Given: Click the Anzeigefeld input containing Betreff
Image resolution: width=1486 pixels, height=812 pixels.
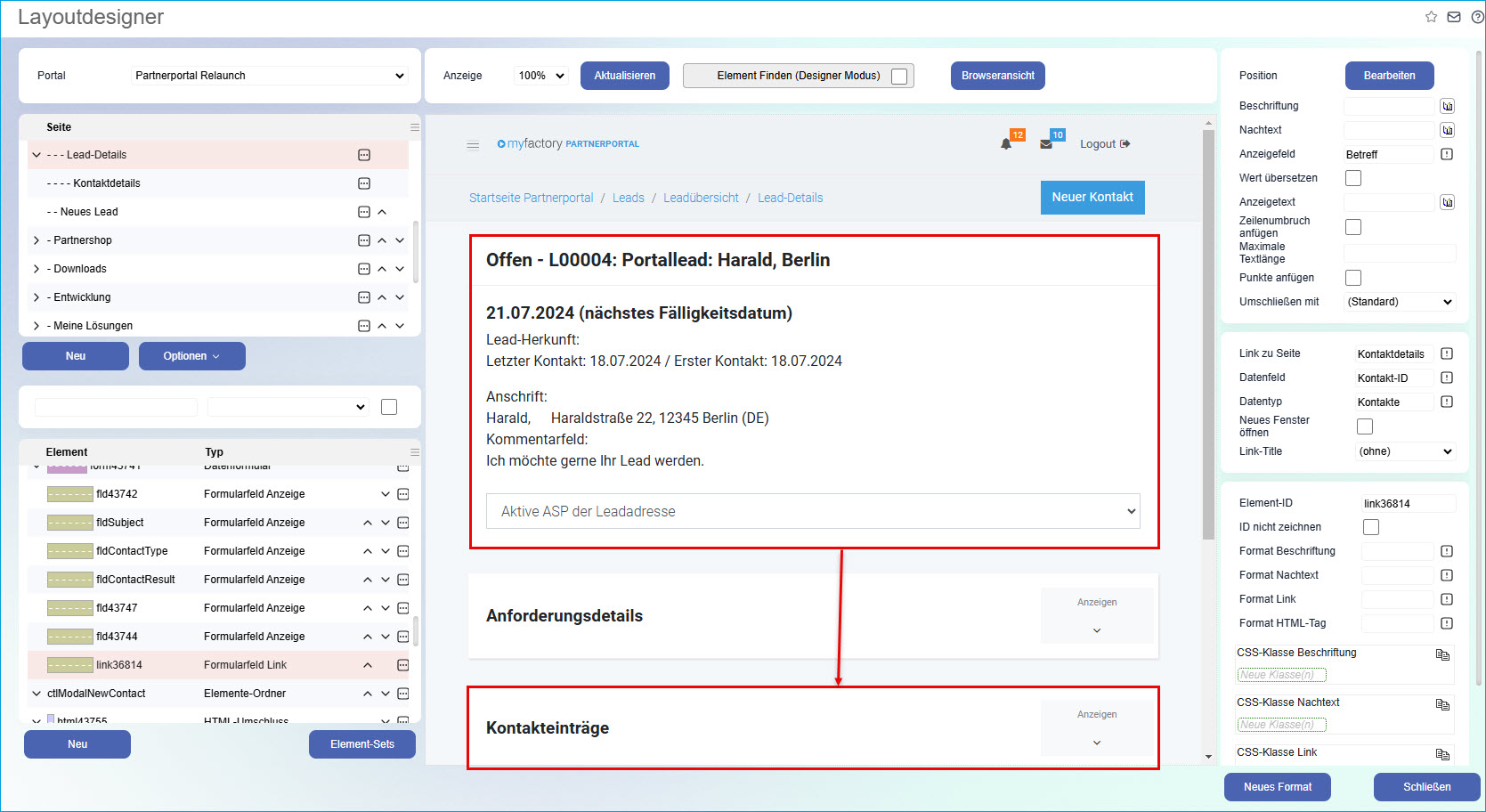Looking at the screenshot, I should coord(1387,154).
